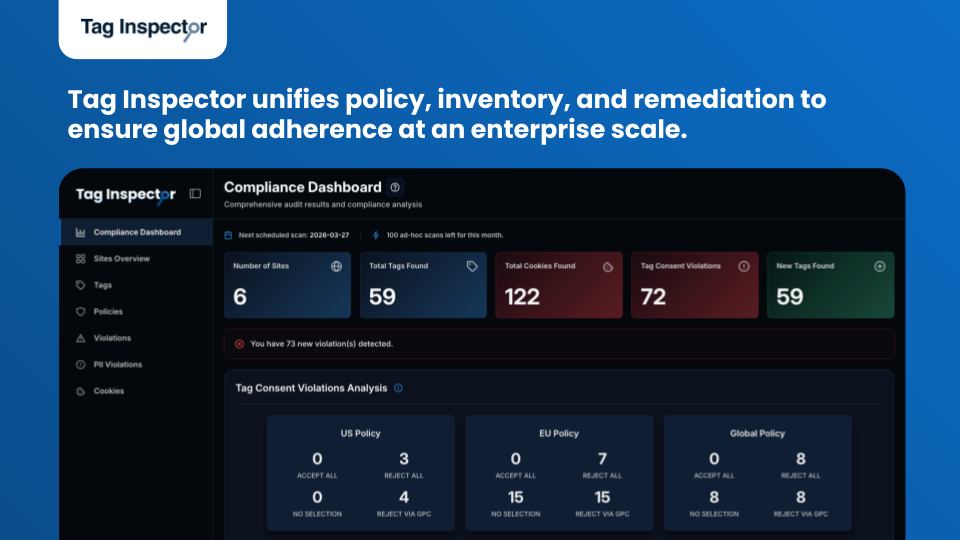Click EU Policy Reject All value 7
This screenshot has height=540, width=960.
coord(602,459)
